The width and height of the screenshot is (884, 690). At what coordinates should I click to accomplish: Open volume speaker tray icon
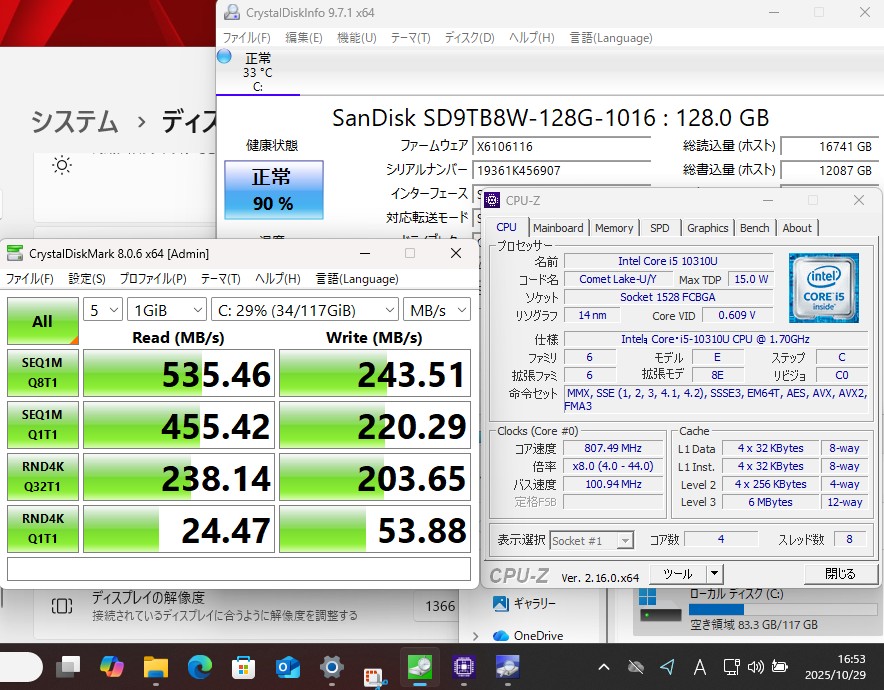click(x=755, y=667)
